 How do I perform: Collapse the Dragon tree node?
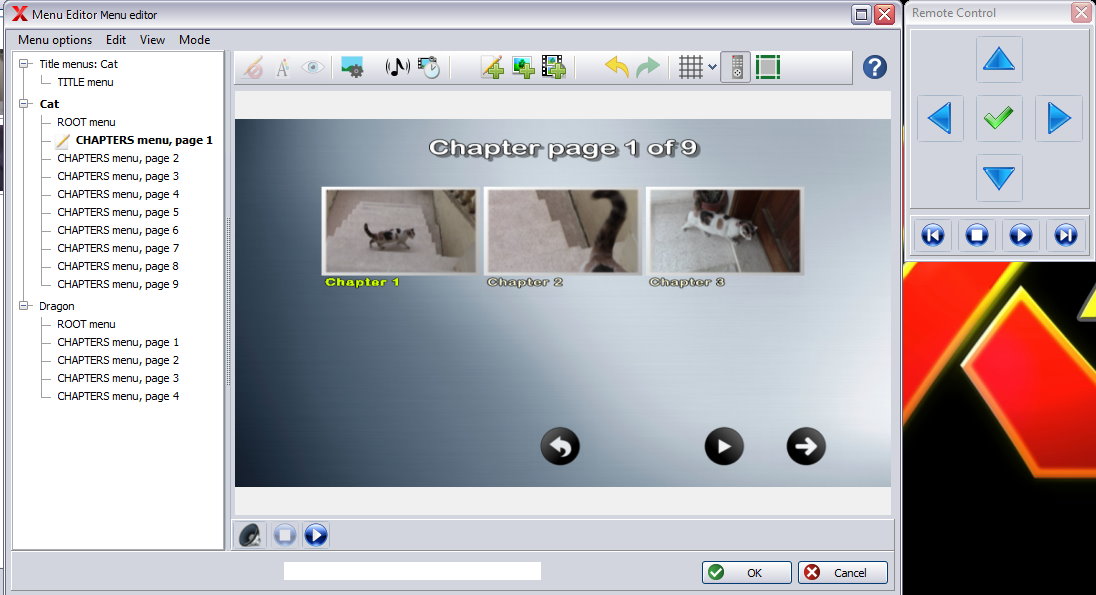click(24, 306)
